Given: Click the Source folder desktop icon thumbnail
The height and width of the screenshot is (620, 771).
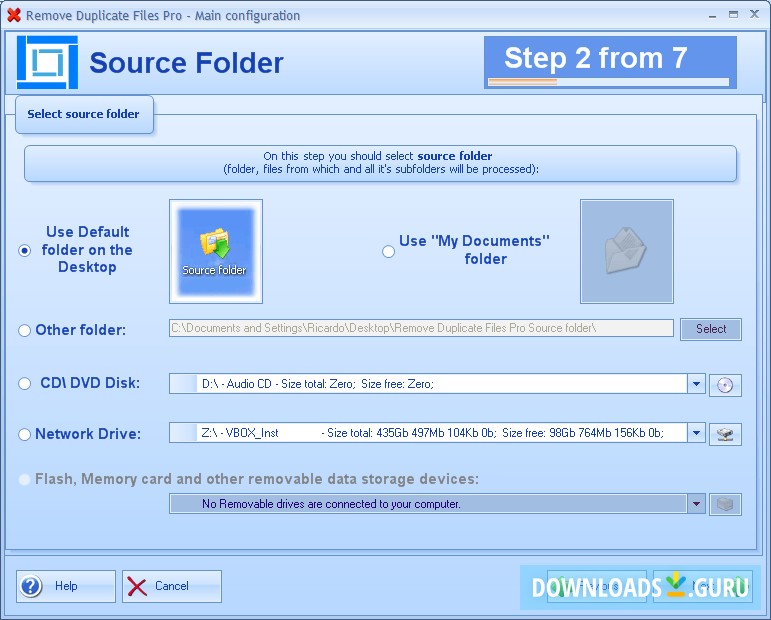Looking at the screenshot, I should coord(216,251).
